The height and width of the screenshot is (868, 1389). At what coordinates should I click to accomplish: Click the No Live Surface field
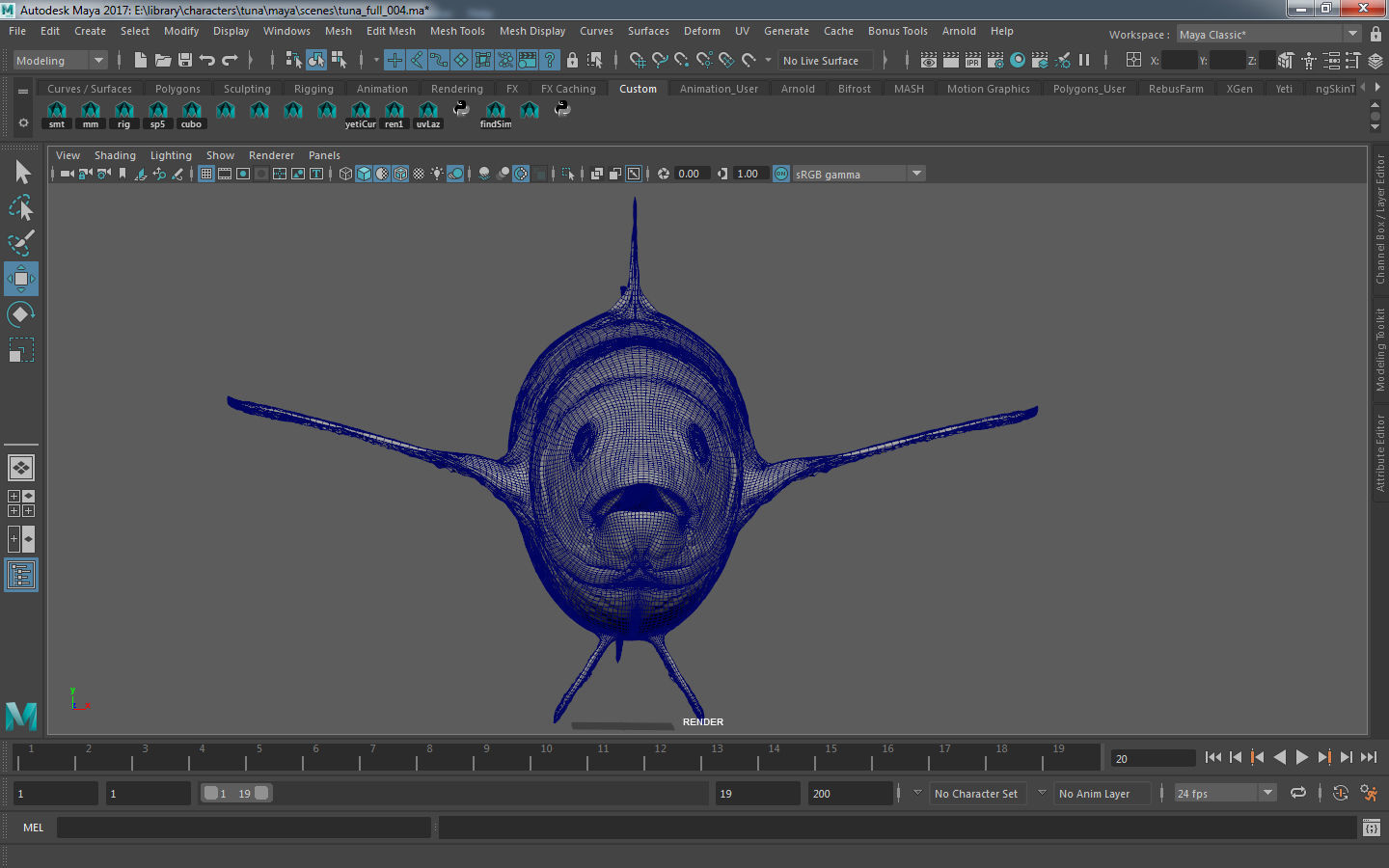pos(826,61)
